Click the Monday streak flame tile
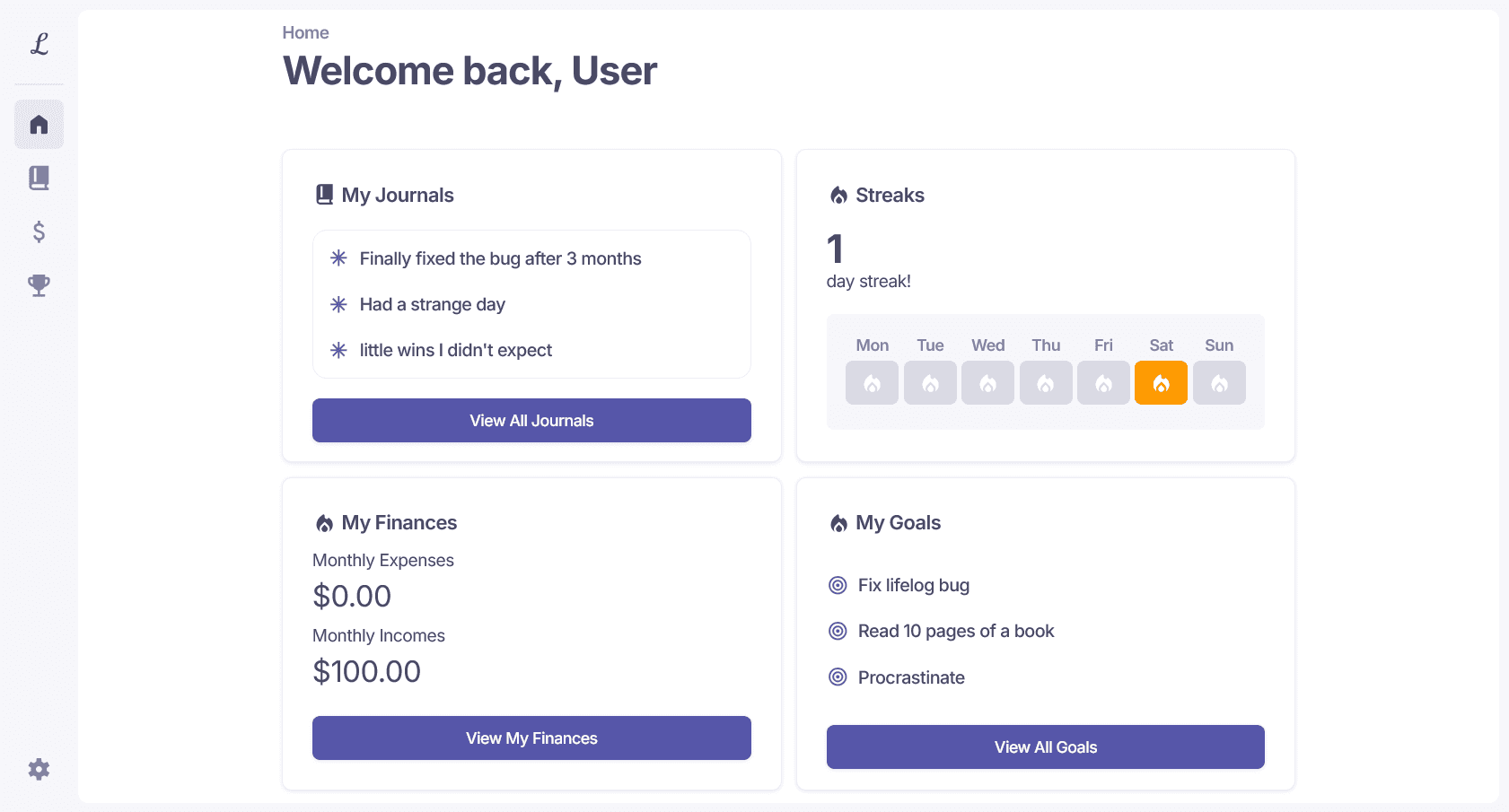The image size is (1509, 812). click(x=872, y=383)
